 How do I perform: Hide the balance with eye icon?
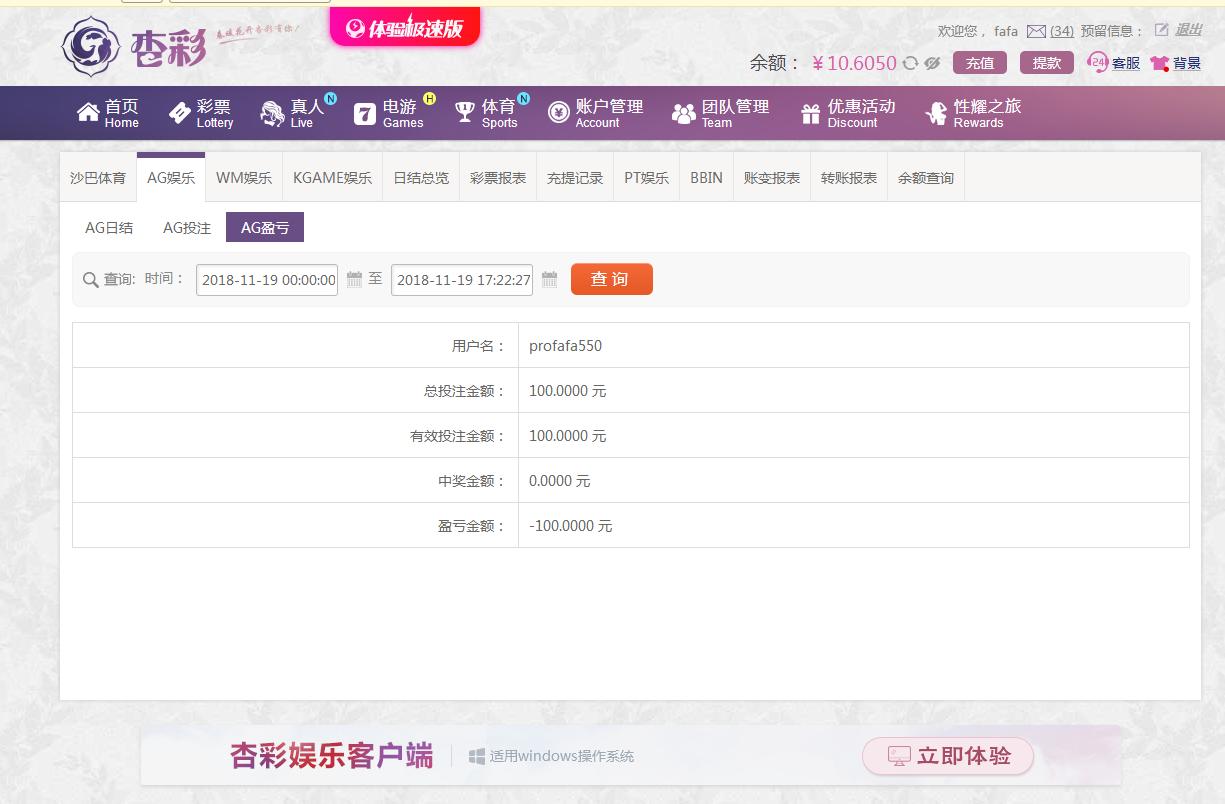pos(932,63)
